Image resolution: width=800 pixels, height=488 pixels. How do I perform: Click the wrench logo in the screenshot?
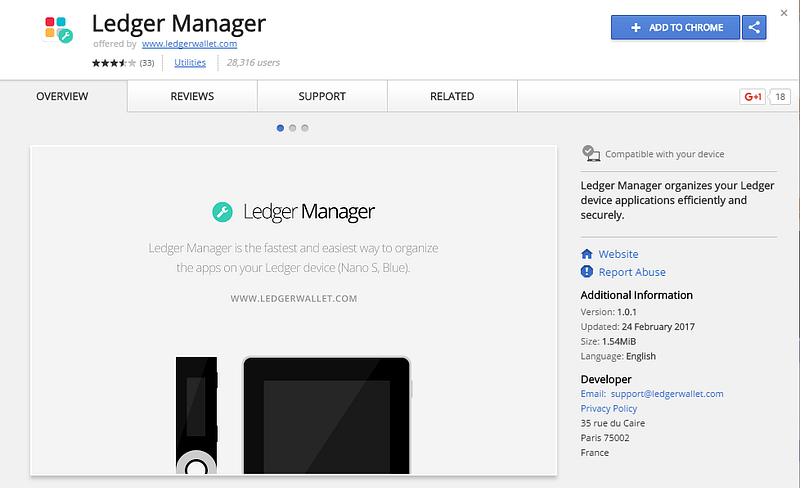pyautogui.click(x=222, y=211)
